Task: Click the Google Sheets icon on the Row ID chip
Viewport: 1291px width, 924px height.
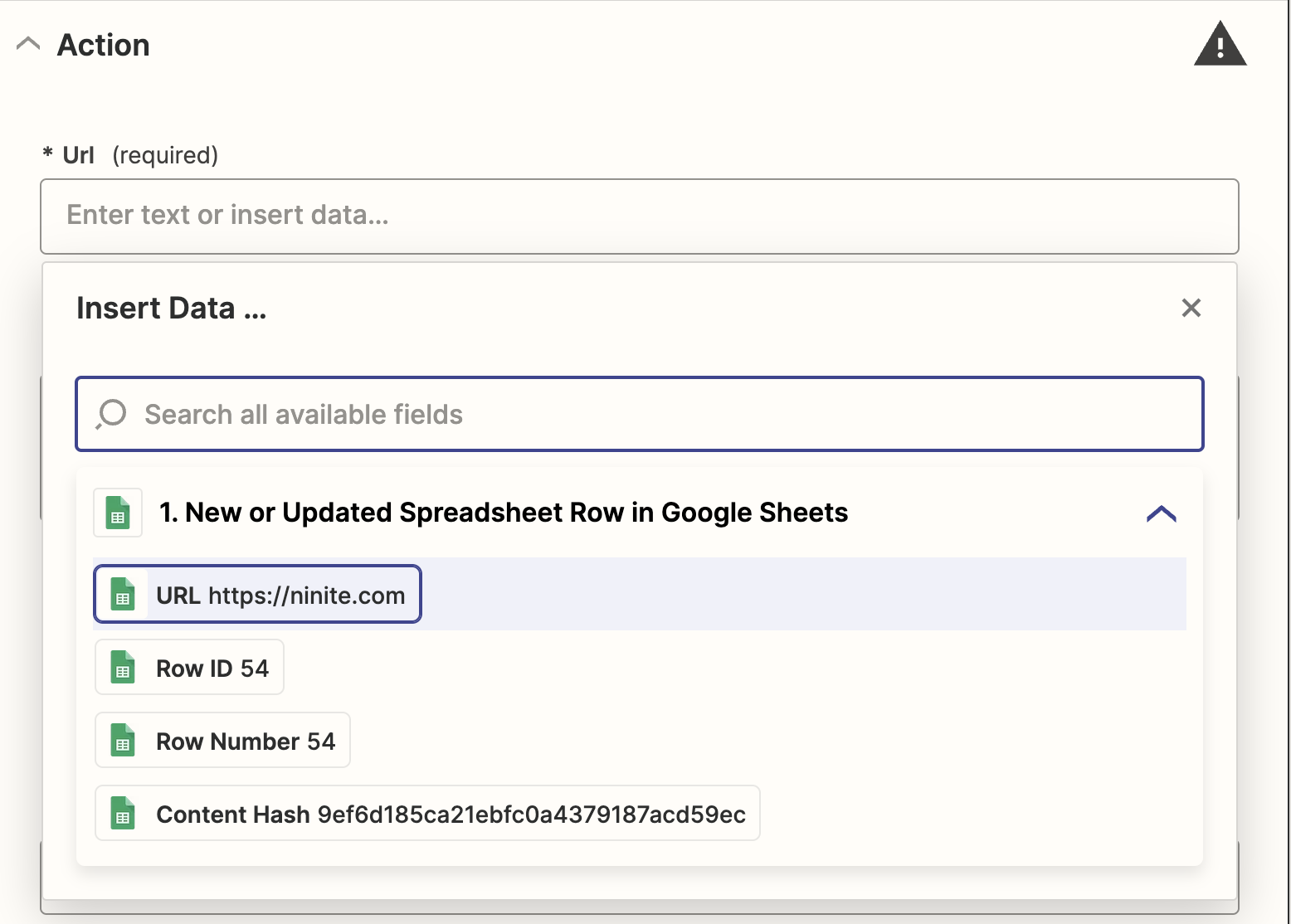Action: [x=123, y=667]
